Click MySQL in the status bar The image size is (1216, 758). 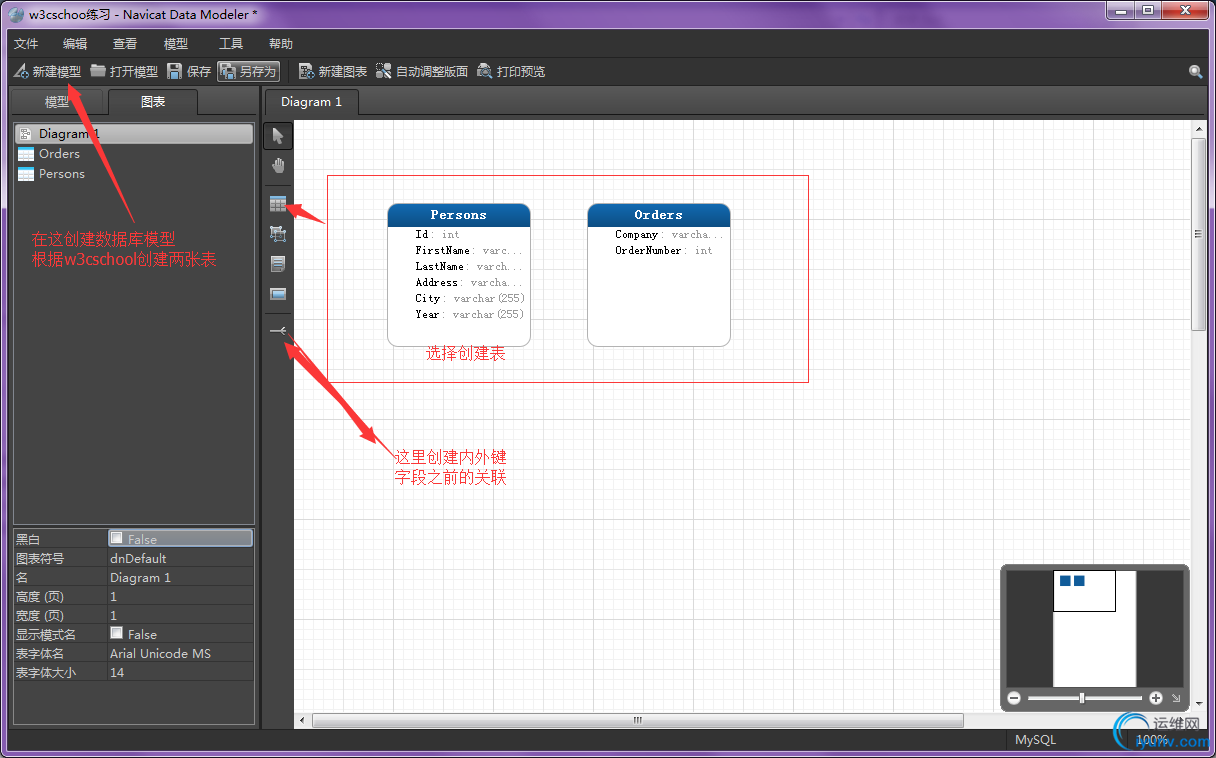[1035, 740]
